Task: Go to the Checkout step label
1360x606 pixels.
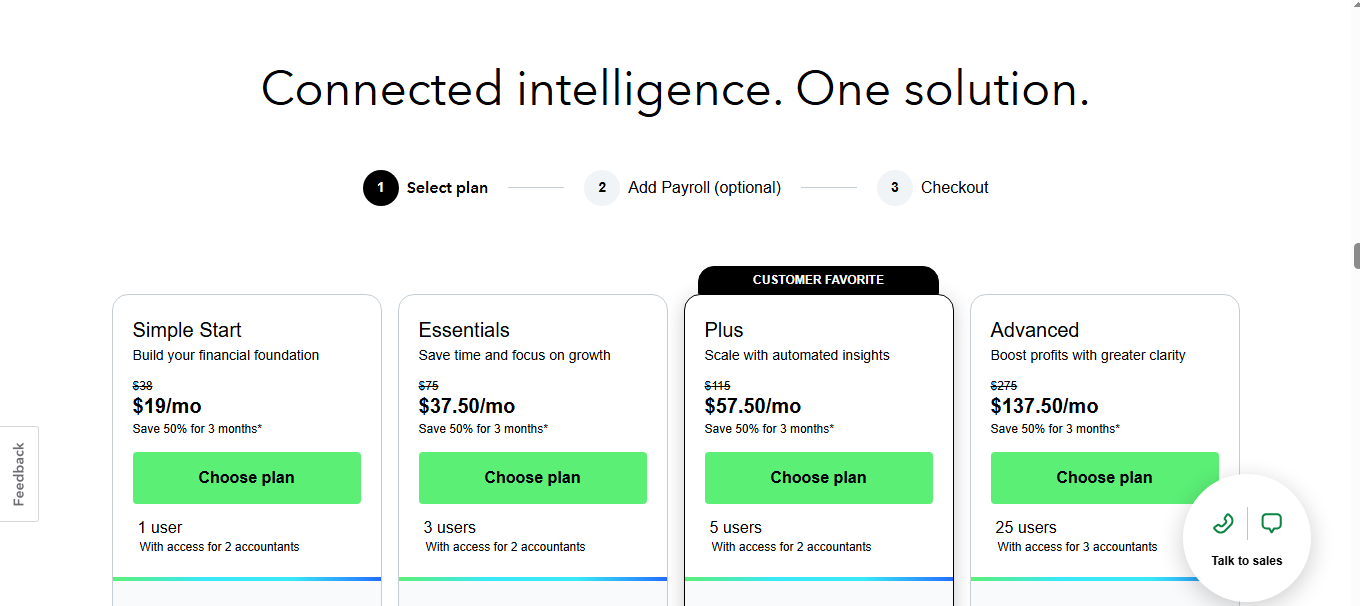Action: point(955,187)
